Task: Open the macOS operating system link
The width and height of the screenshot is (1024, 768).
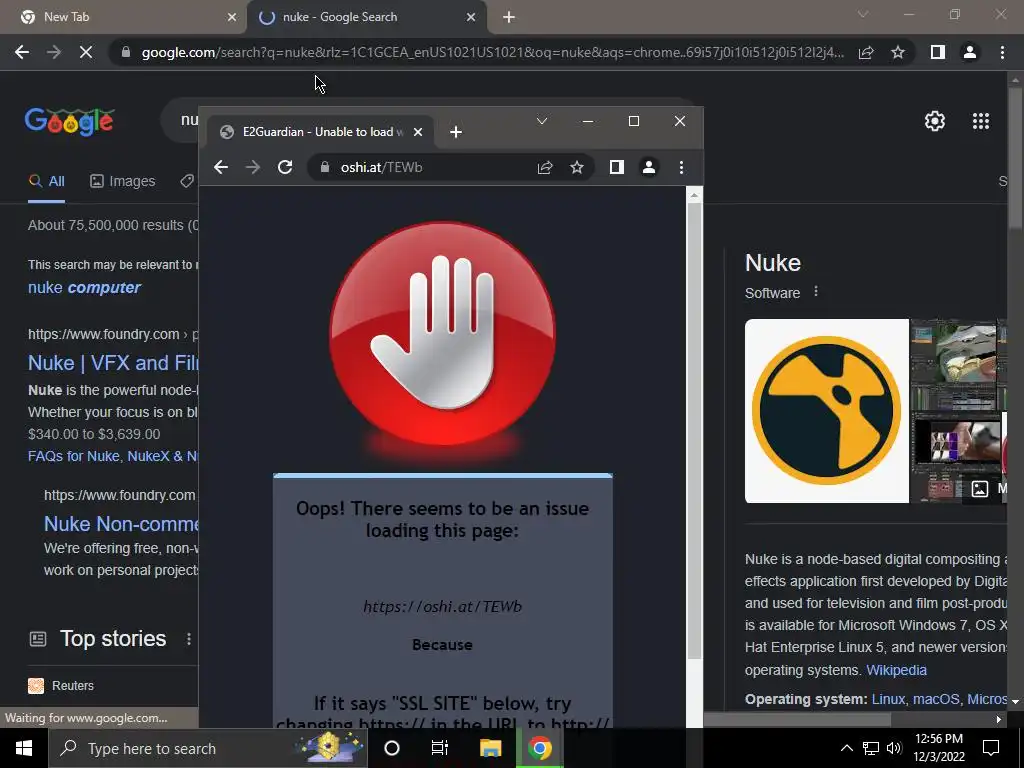Action: [936, 699]
